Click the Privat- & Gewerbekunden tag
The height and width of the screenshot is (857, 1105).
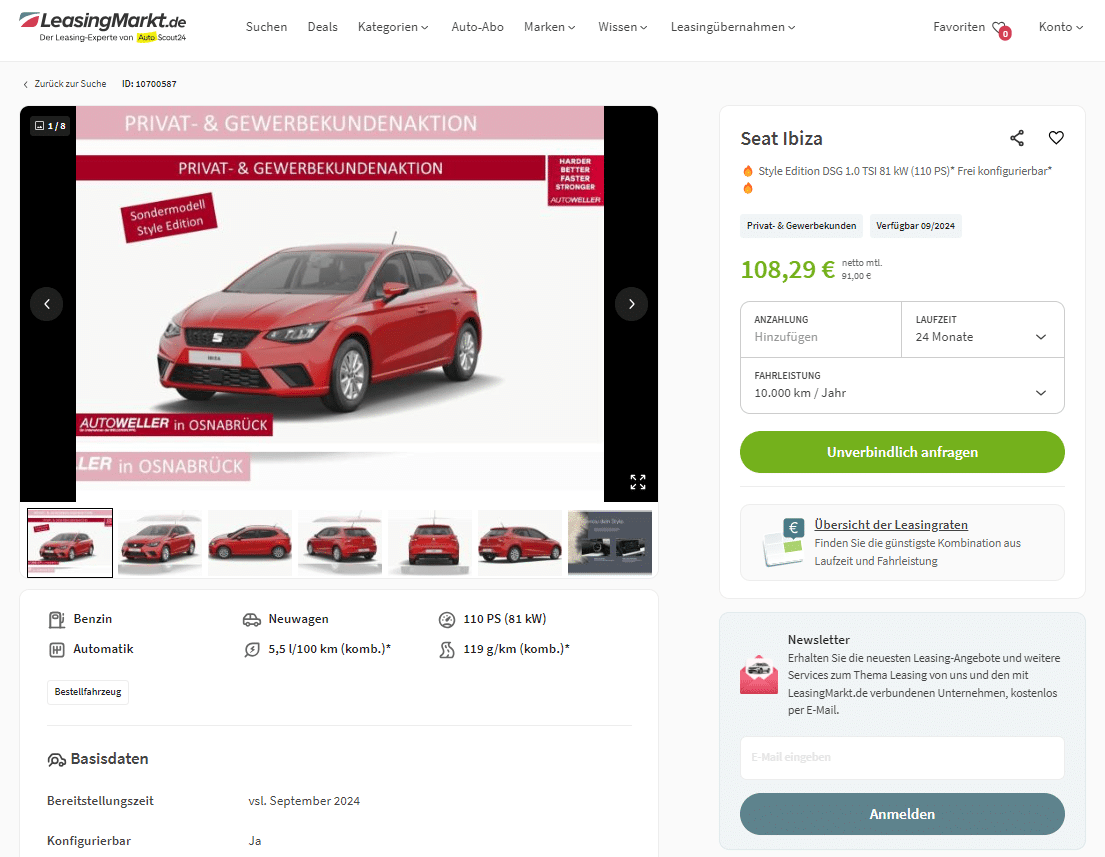(801, 226)
